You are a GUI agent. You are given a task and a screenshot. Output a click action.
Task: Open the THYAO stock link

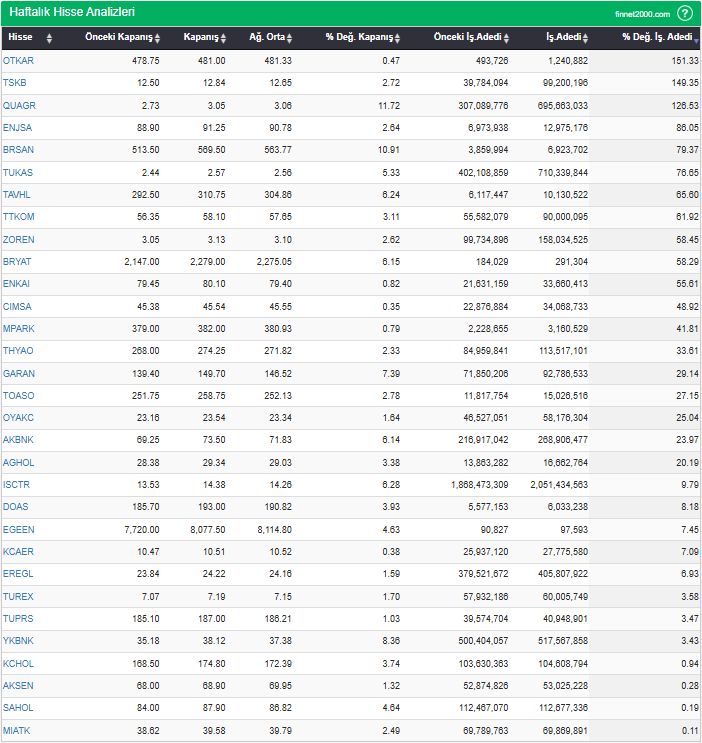[x=18, y=351]
